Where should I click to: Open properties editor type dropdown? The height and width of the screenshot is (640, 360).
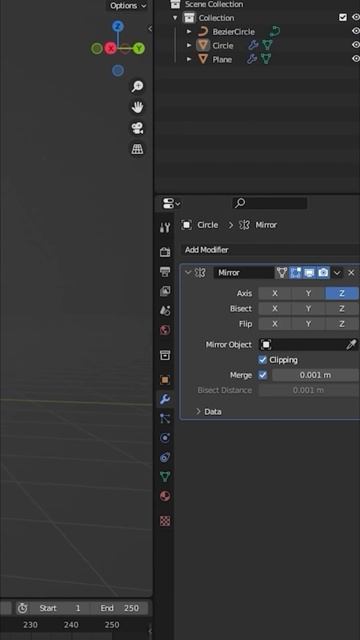point(171,203)
